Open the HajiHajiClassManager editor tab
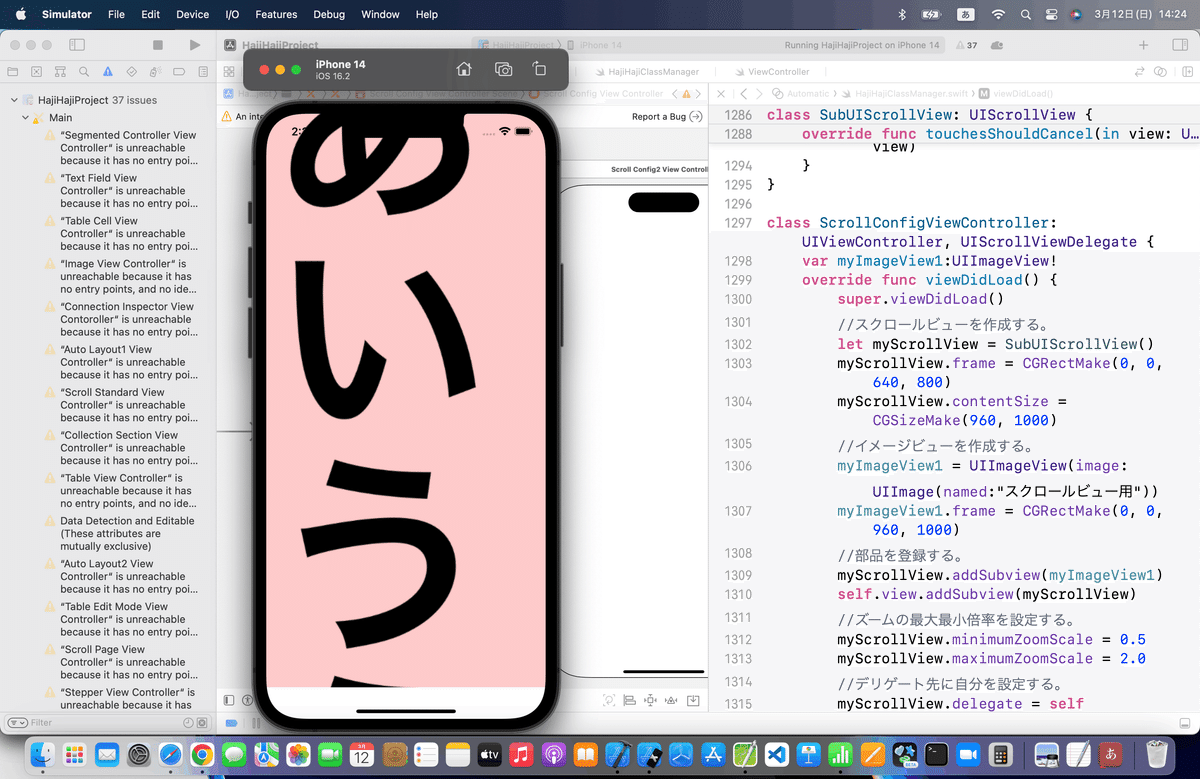The image size is (1200, 779). pos(650,72)
